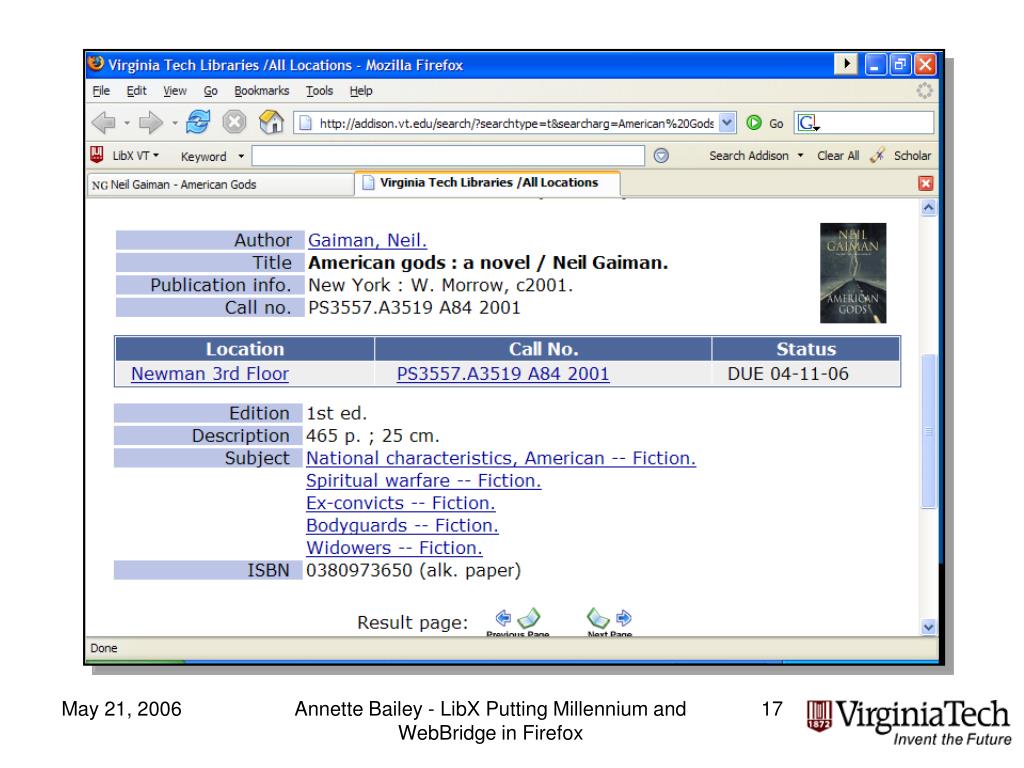
Task: Click the Gaiman, Neil. author link
Action: pyautogui.click(x=367, y=240)
